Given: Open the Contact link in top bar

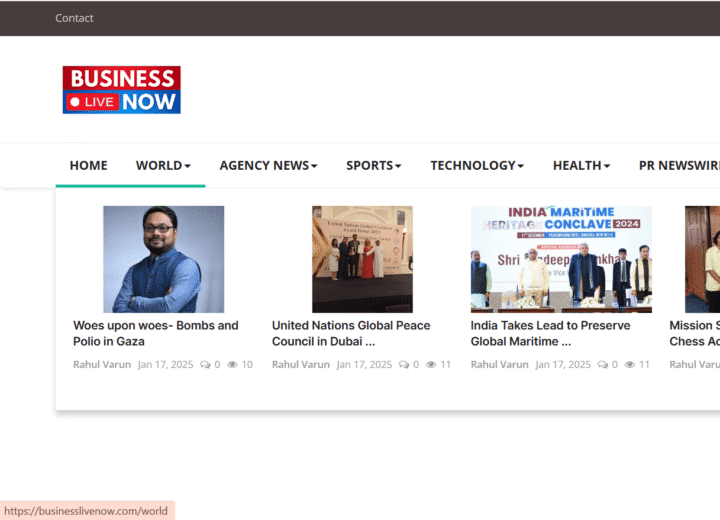Looking at the screenshot, I should point(74,18).
